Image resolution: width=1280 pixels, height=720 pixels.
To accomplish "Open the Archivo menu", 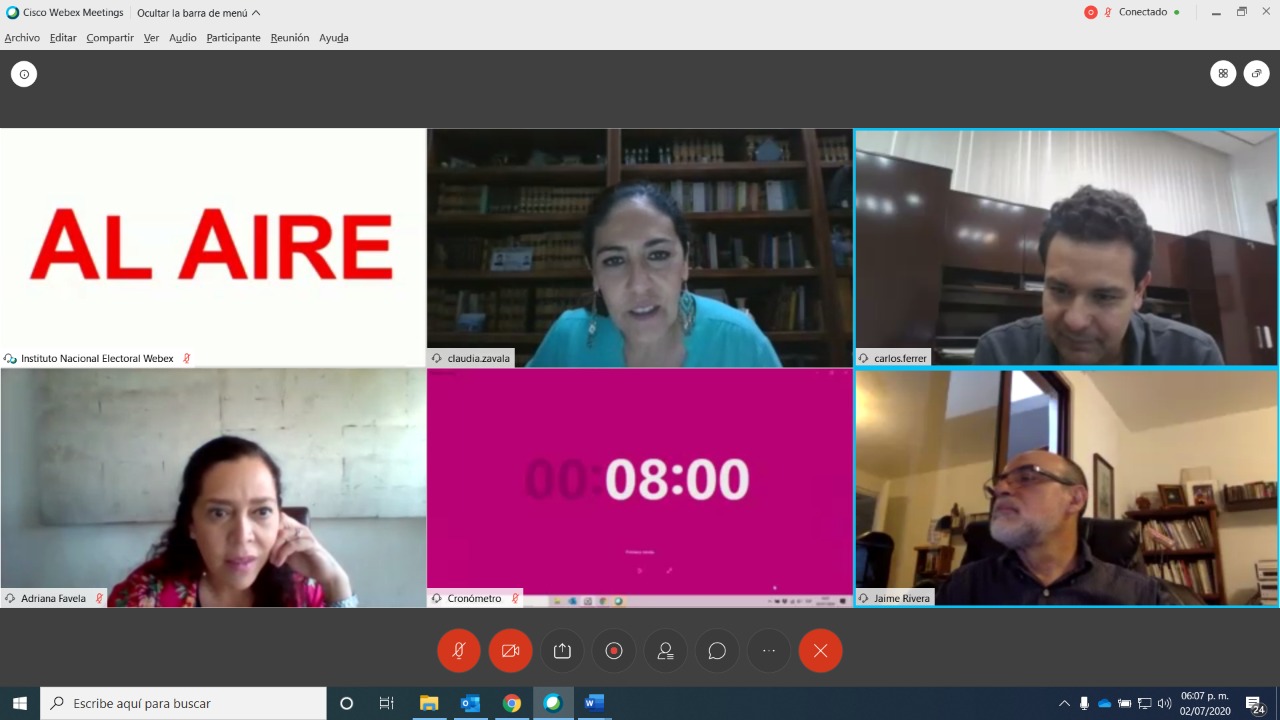I will pos(22,38).
